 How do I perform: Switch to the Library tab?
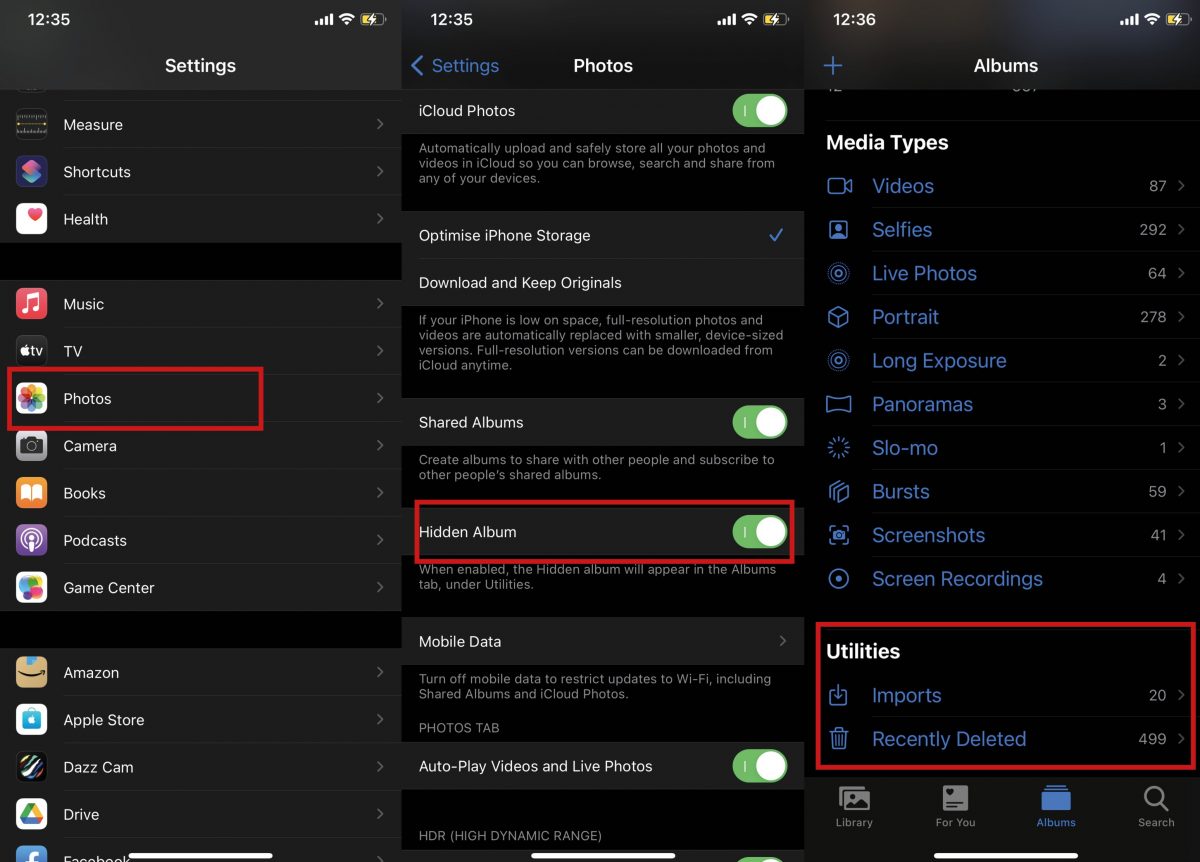click(853, 807)
